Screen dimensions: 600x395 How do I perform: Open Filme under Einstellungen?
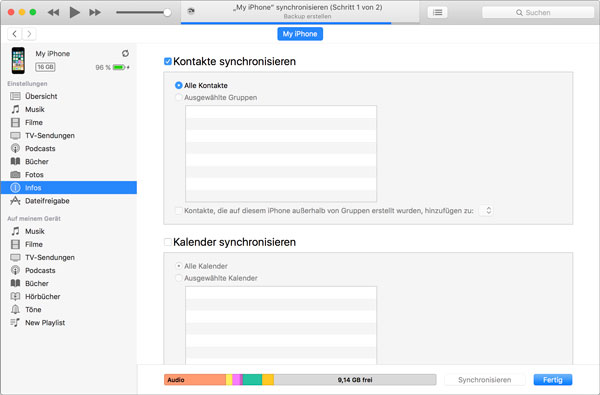click(68, 122)
